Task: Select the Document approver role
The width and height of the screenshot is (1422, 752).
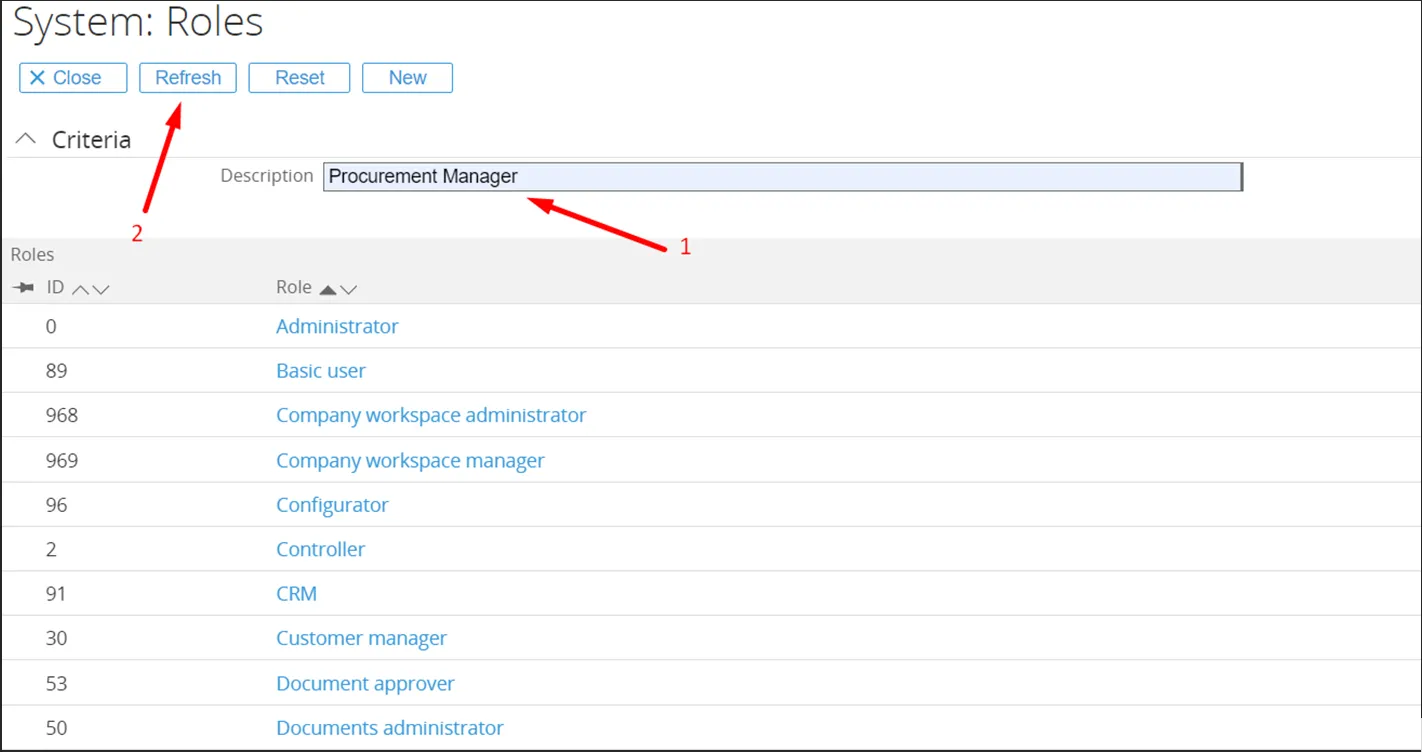Action: tap(365, 684)
